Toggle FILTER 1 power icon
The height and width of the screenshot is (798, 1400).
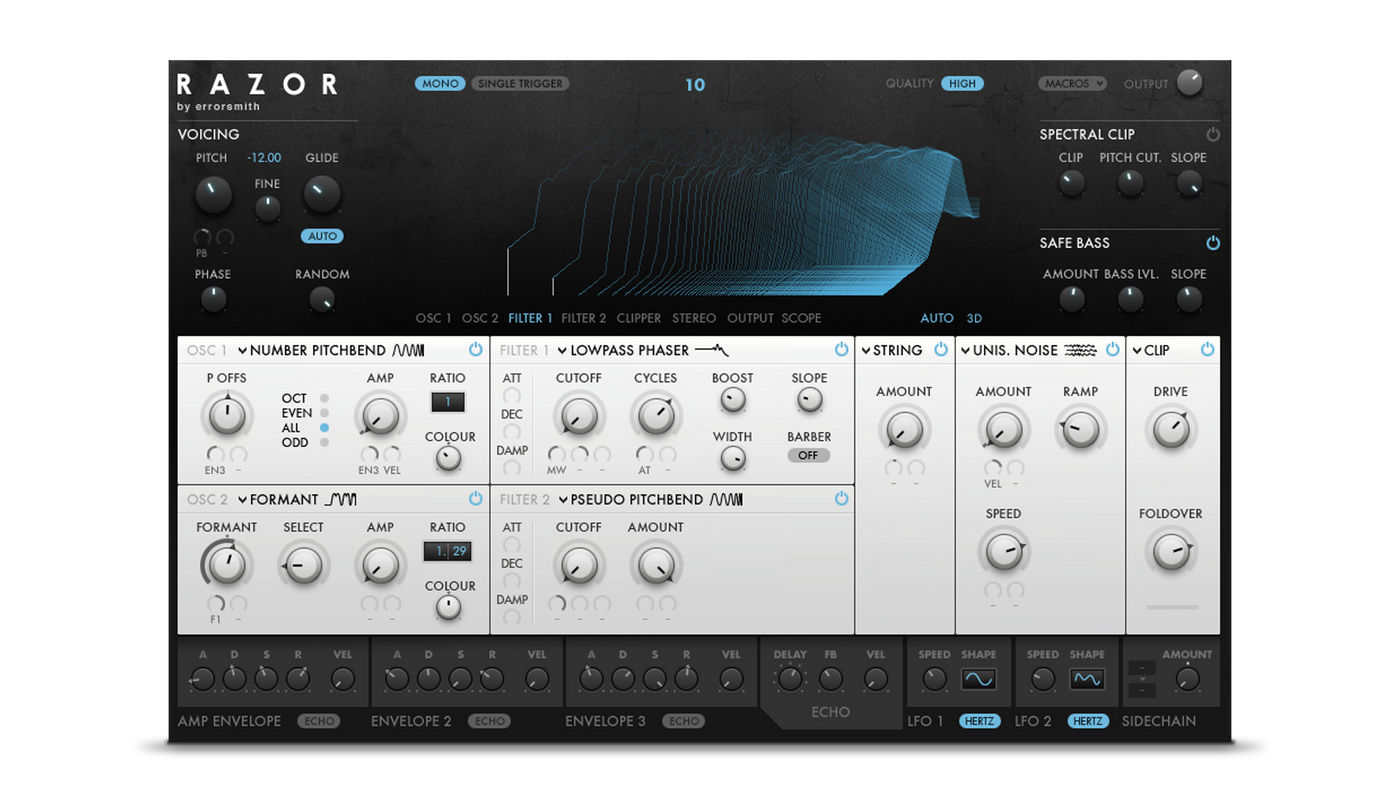pyautogui.click(x=841, y=350)
